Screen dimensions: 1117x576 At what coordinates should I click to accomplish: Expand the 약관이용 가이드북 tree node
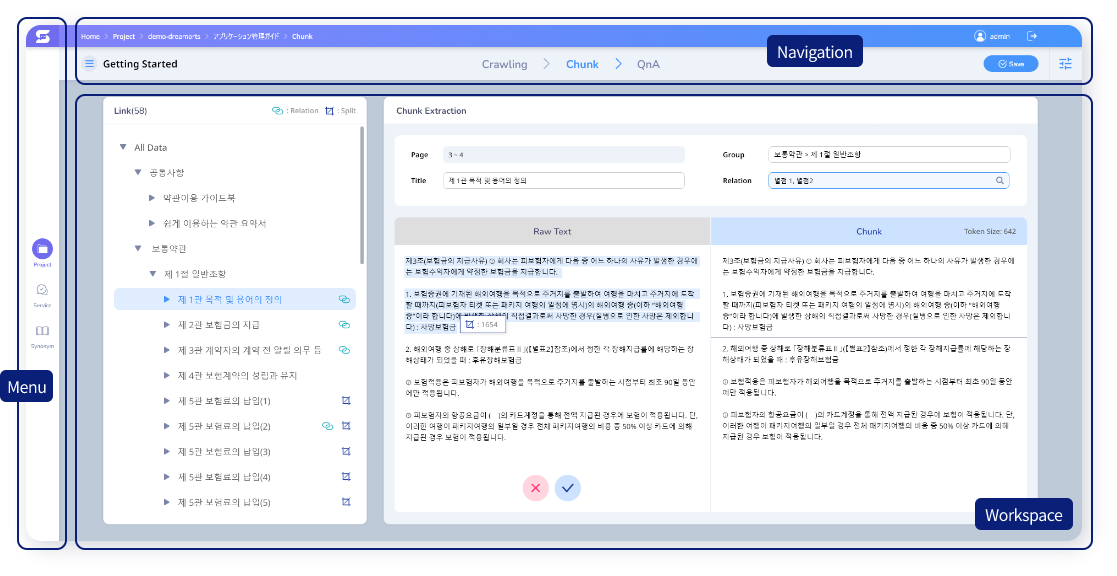153,198
